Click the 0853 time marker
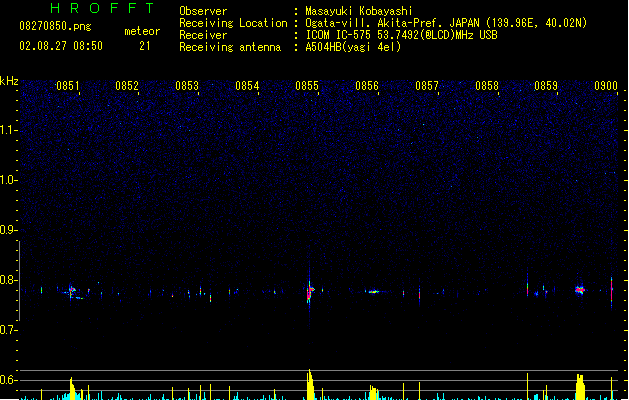This screenshot has height=400, width=629. (x=187, y=86)
